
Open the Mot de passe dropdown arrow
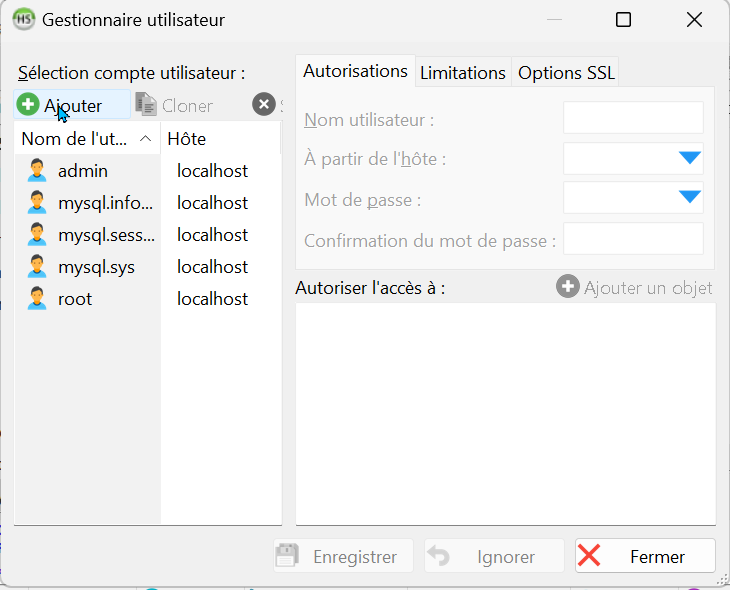690,197
